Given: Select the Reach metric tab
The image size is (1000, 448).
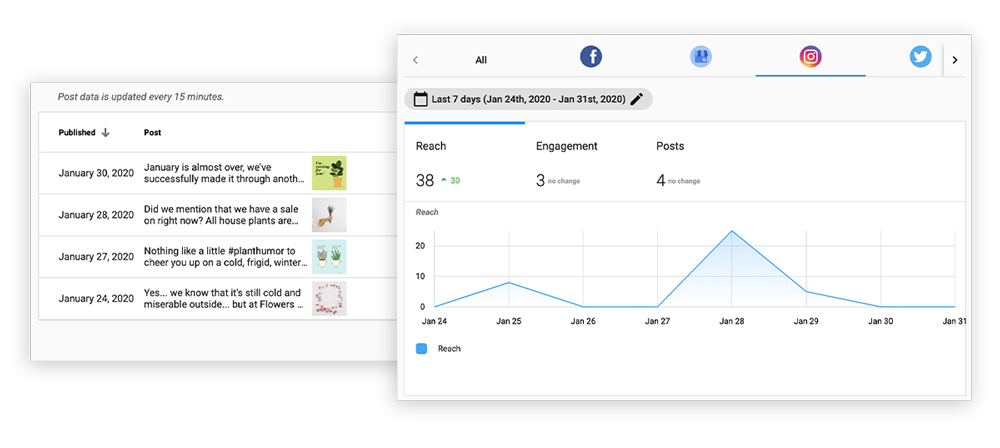Looking at the screenshot, I should (x=431, y=146).
